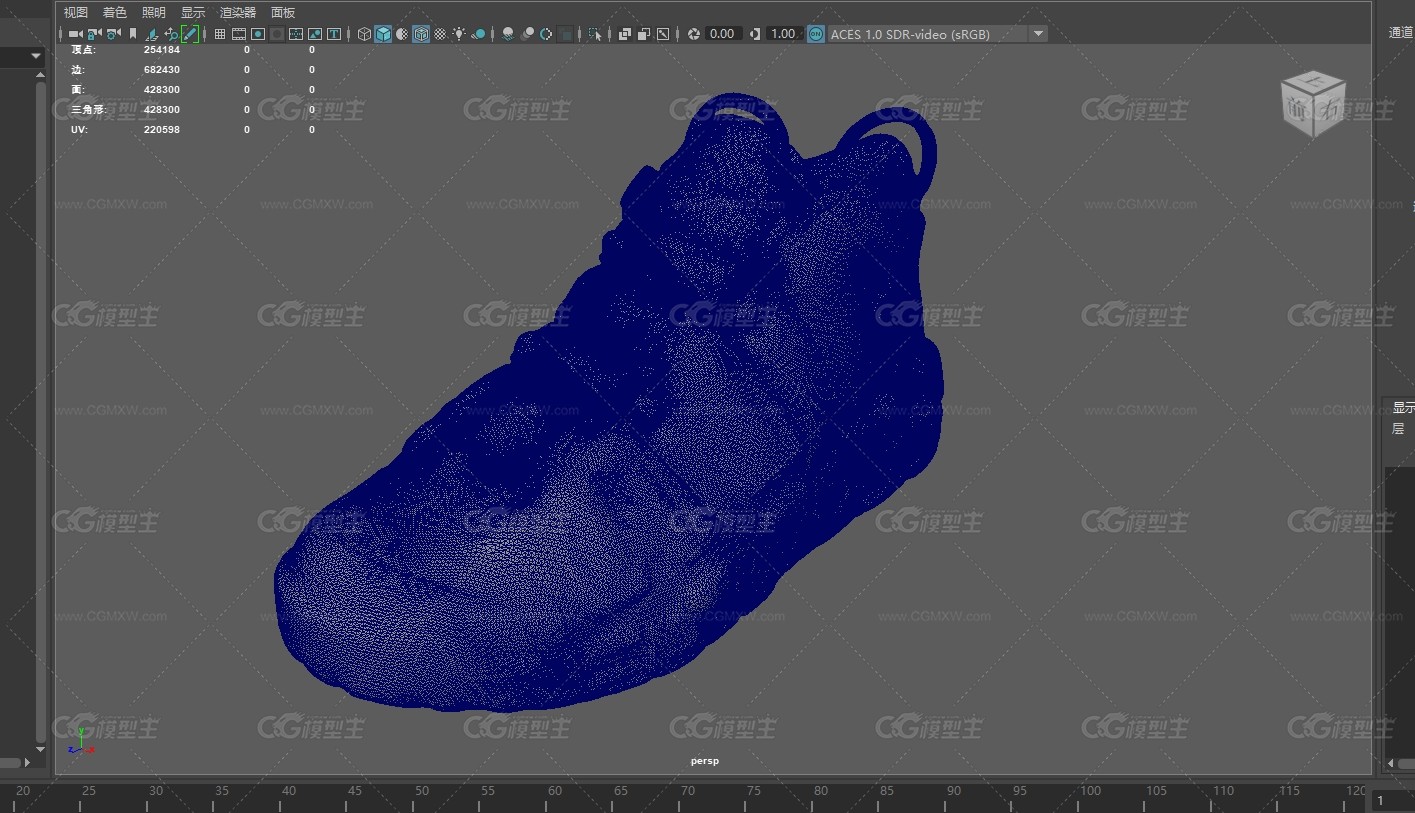Toggle the Lock Camera icon

(x=94, y=34)
